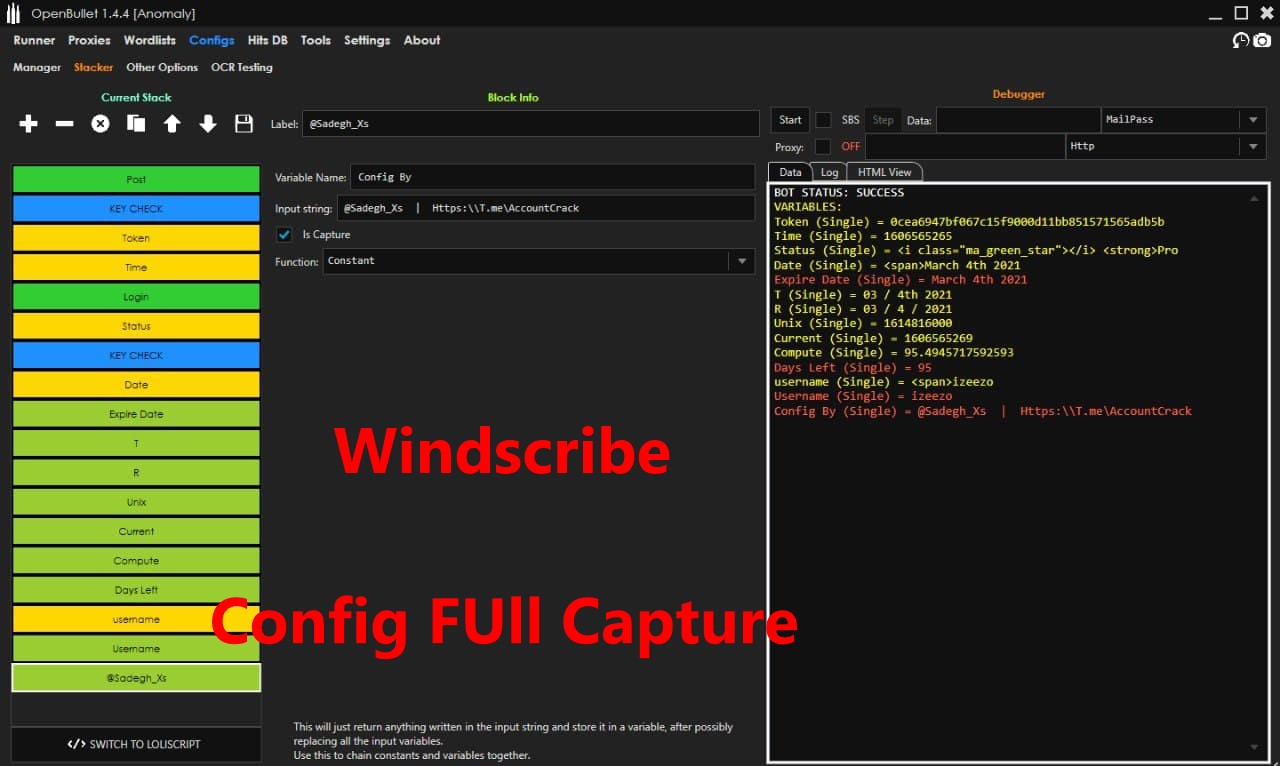Select the Date block
The image size is (1280, 766).
[136, 384]
